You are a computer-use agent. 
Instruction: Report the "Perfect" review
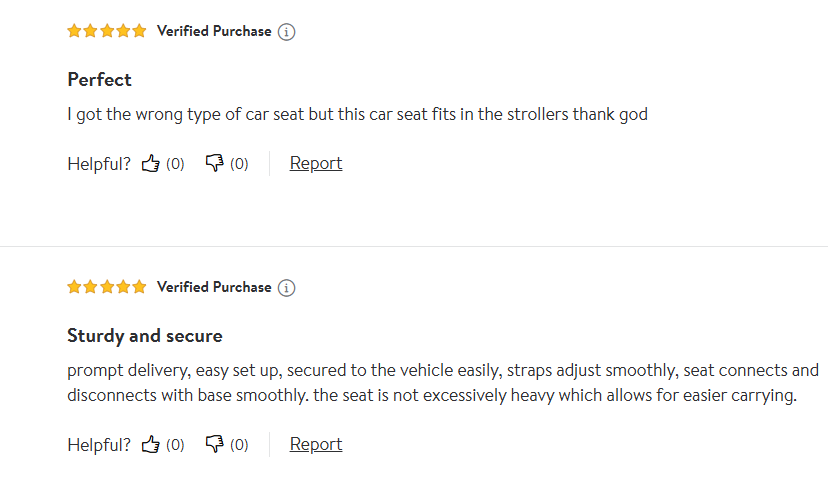316,163
